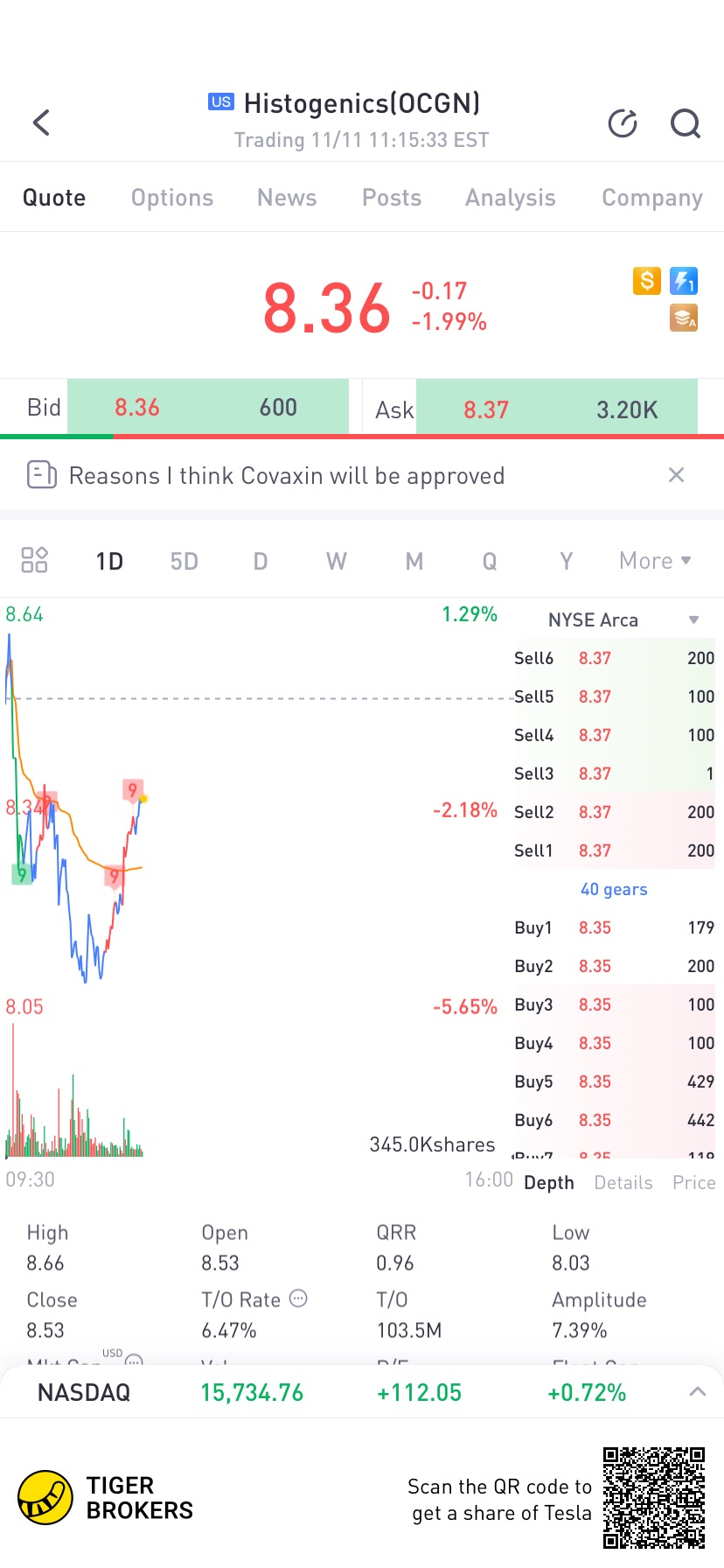This screenshot has height=1568, width=724.
Task: Tap the High value 8.66
Action: click(x=45, y=1263)
